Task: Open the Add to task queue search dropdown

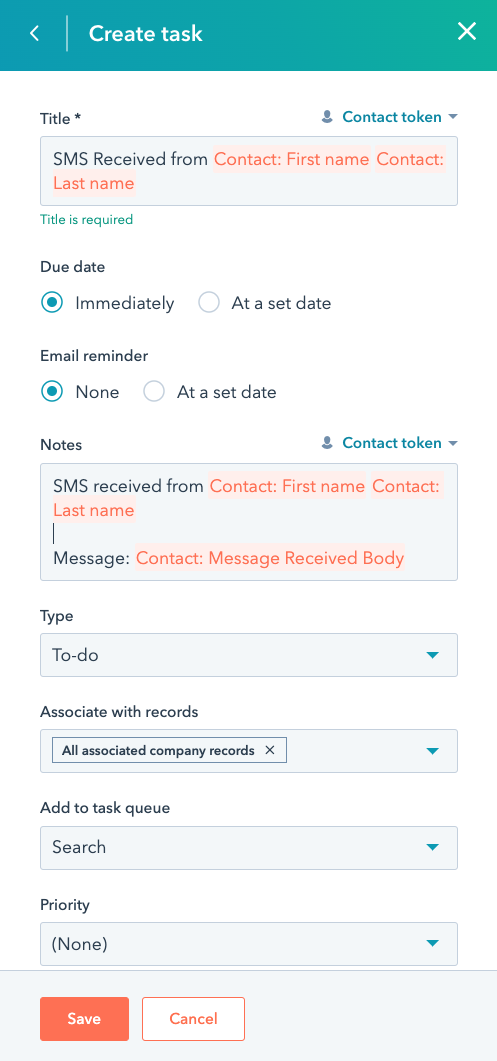Action: point(248,847)
